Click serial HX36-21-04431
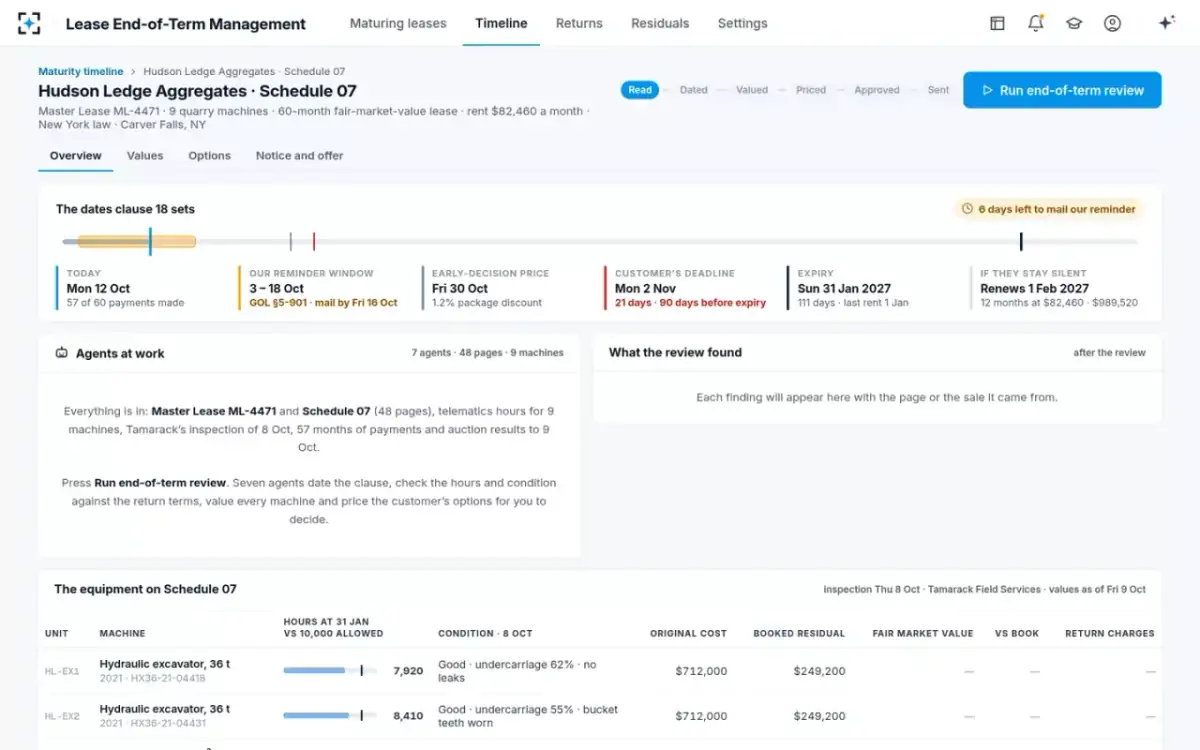This screenshot has width=1200, height=750. pos(166,723)
